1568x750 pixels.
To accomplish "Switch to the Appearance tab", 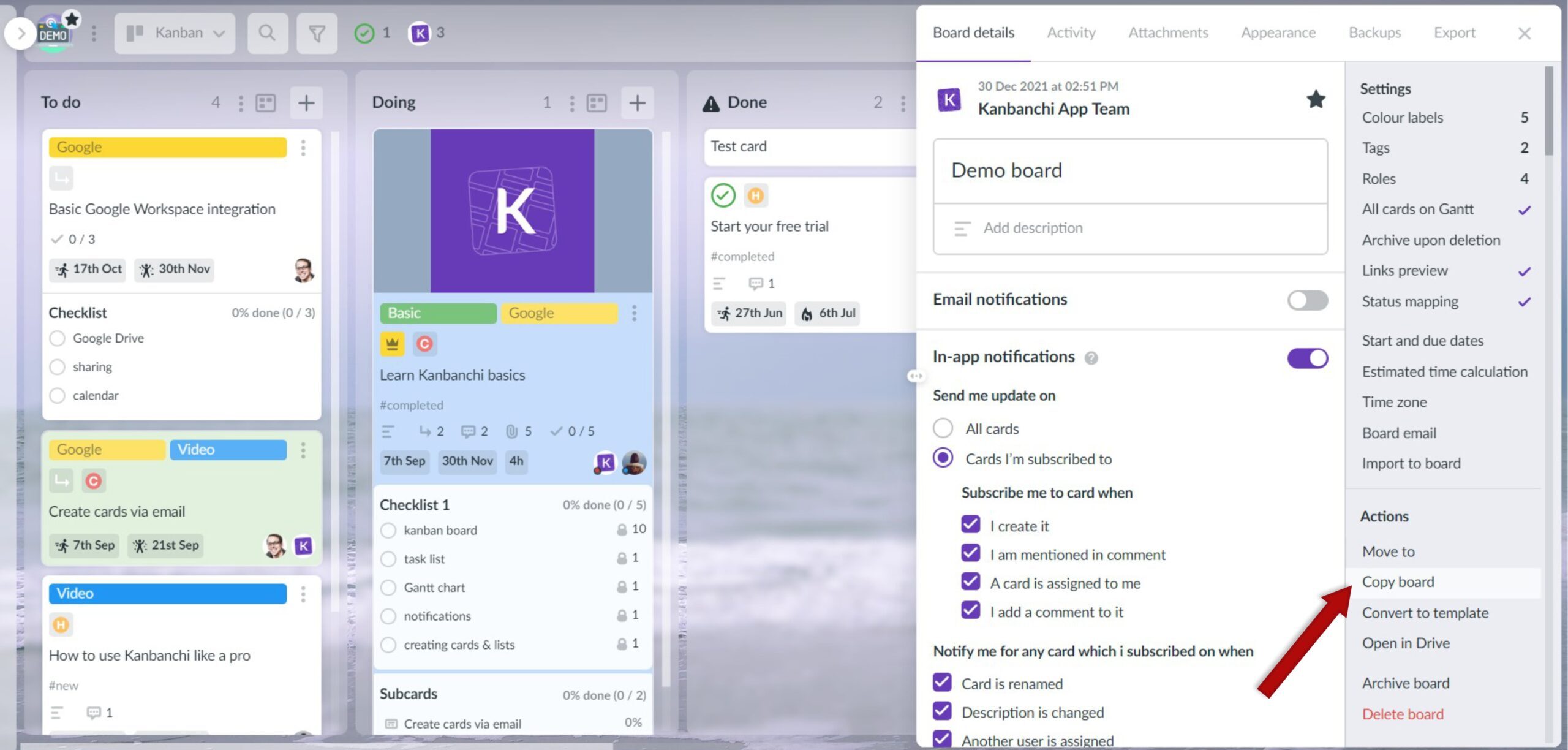I will coord(1278,32).
